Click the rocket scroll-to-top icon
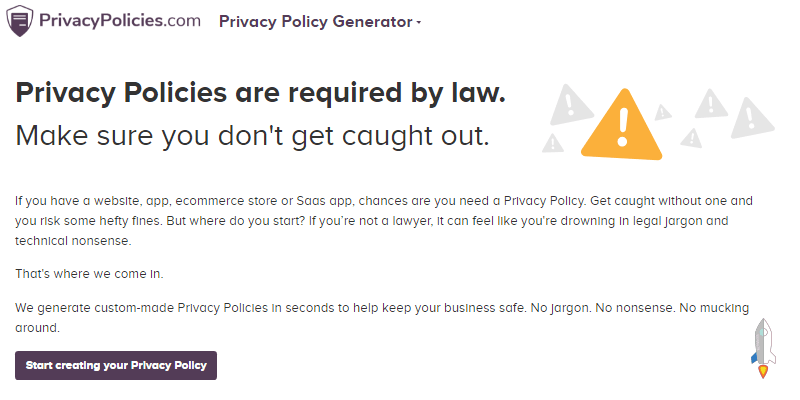 (762, 348)
